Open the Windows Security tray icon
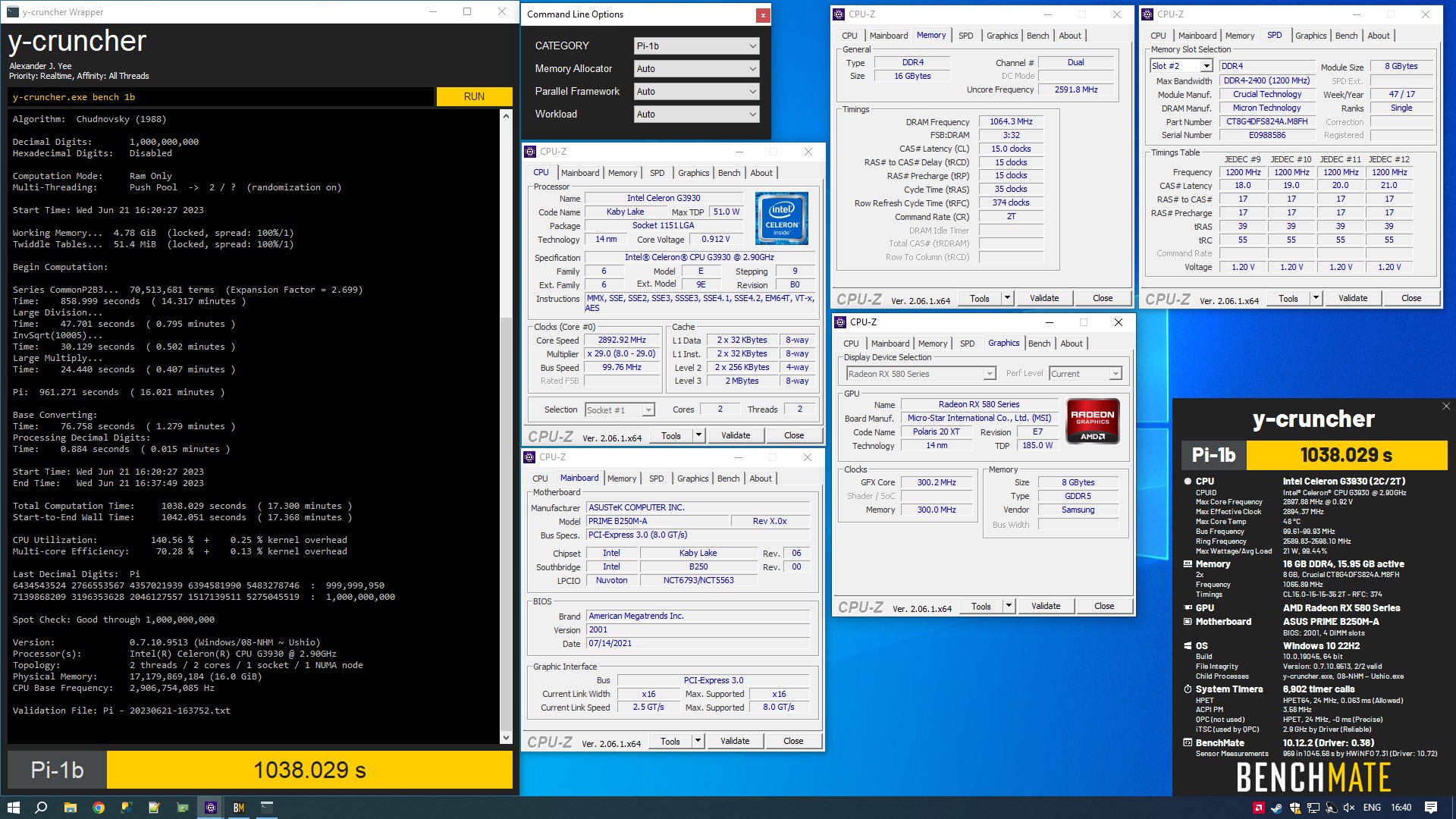This screenshot has height=819, width=1456. tap(1295, 808)
